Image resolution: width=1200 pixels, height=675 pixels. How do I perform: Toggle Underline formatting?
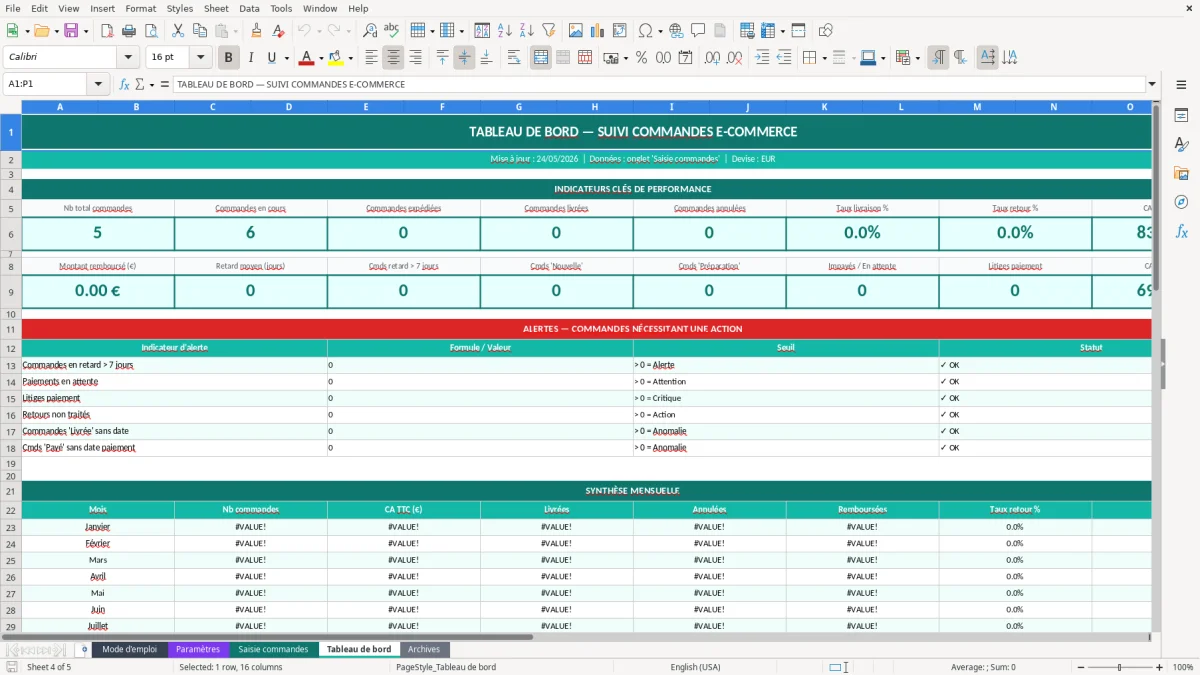[272, 58]
